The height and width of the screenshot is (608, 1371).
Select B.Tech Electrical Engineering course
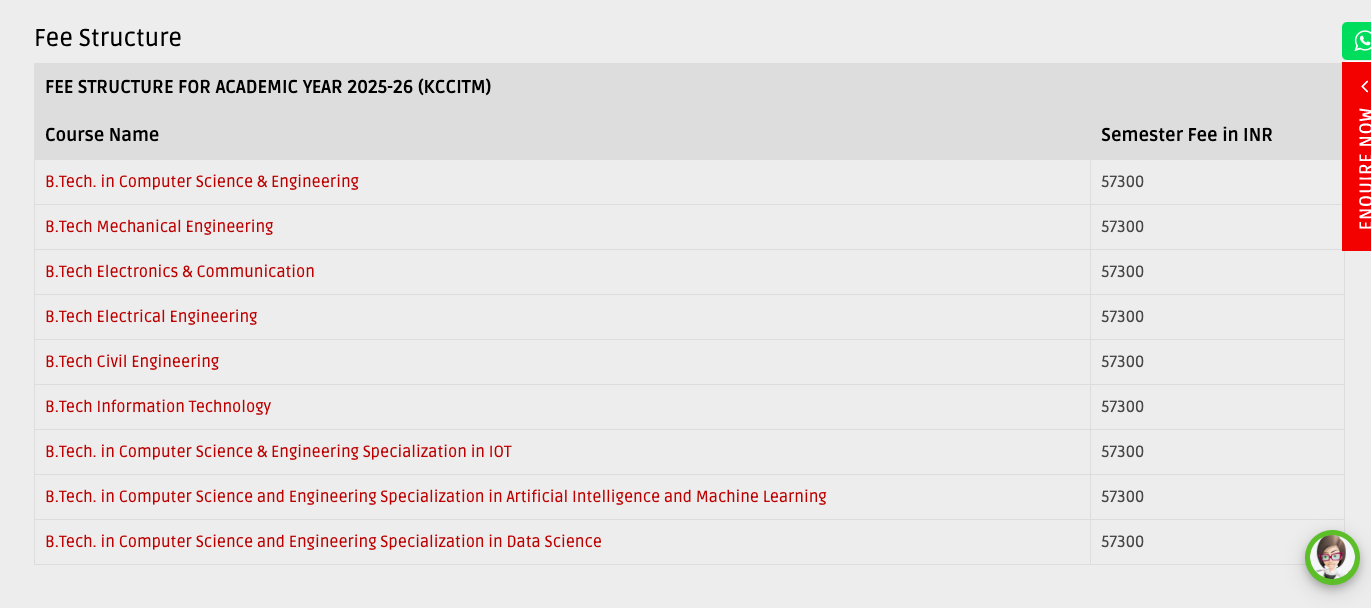tap(151, 317)
